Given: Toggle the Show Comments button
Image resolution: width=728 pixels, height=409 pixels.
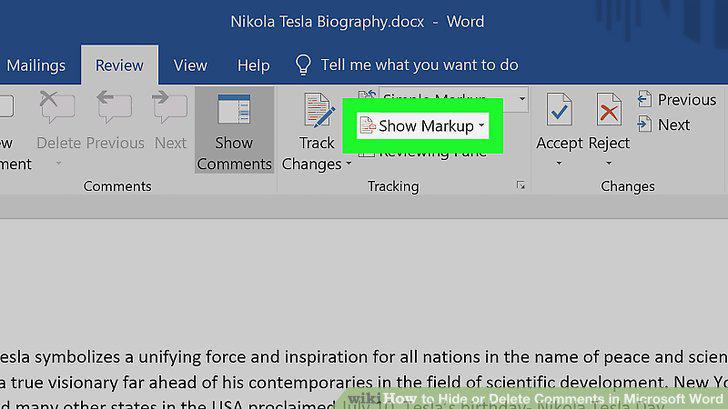Looking at the screenshot, I should [x=234, y=130].
